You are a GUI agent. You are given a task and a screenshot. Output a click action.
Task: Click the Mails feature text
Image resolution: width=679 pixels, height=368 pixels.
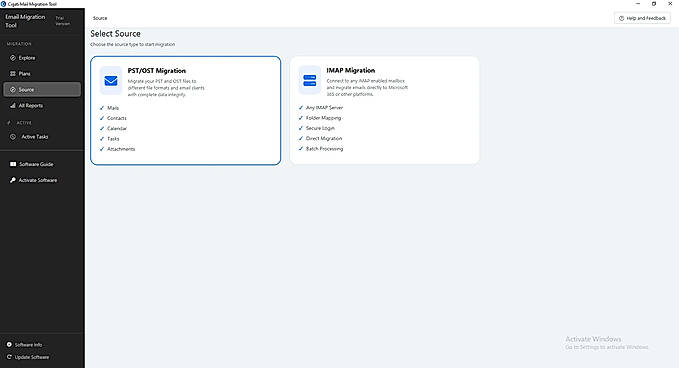[x=113, y=108]
